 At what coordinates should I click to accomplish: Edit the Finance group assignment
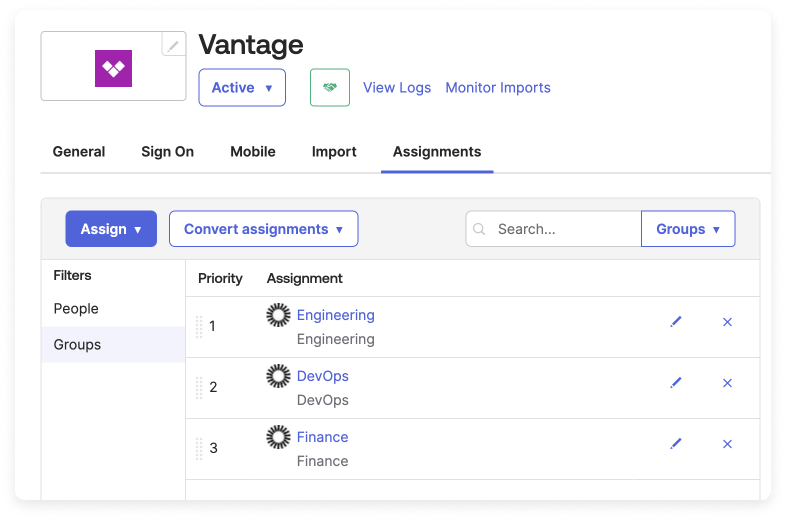pos(676,444)
